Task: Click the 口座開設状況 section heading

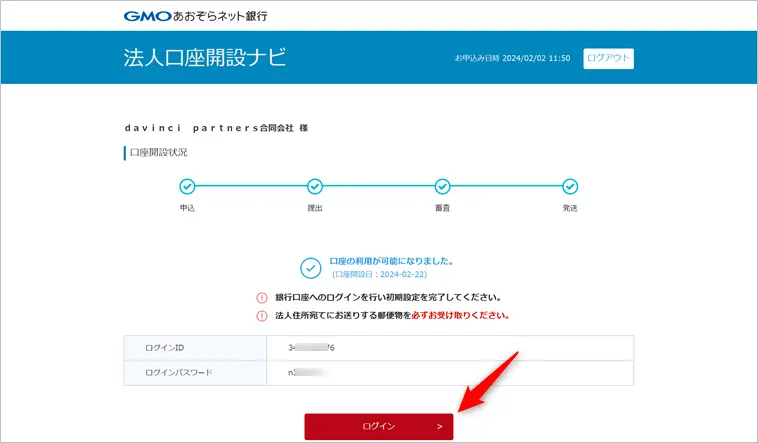Action: tap(158, 153)
